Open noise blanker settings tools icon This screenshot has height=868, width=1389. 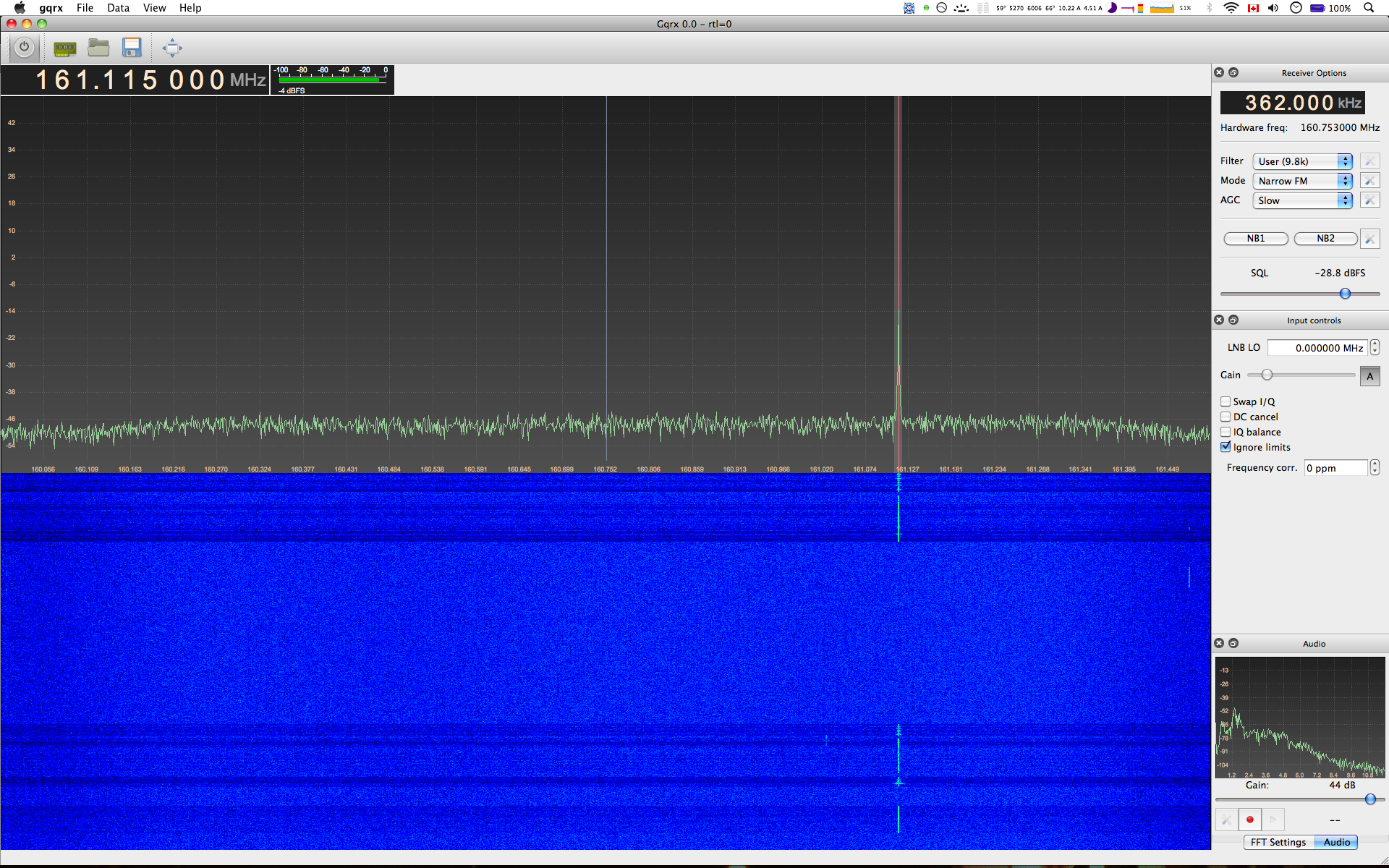coord(1369,239)
